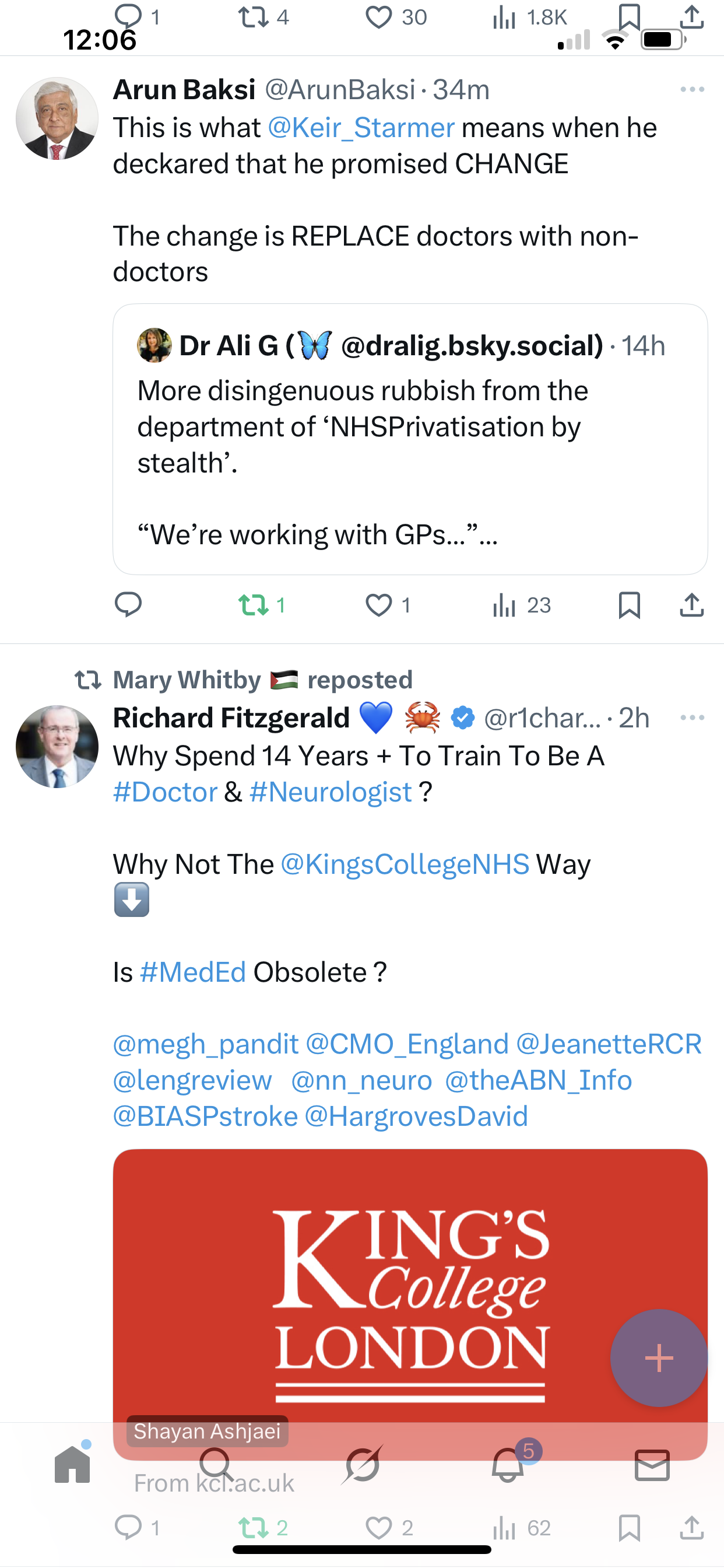Open more options for Arun Baksi's tweet
This screenshot has height=1568, width=724.
pyautogui.click(x=692, y=90)
